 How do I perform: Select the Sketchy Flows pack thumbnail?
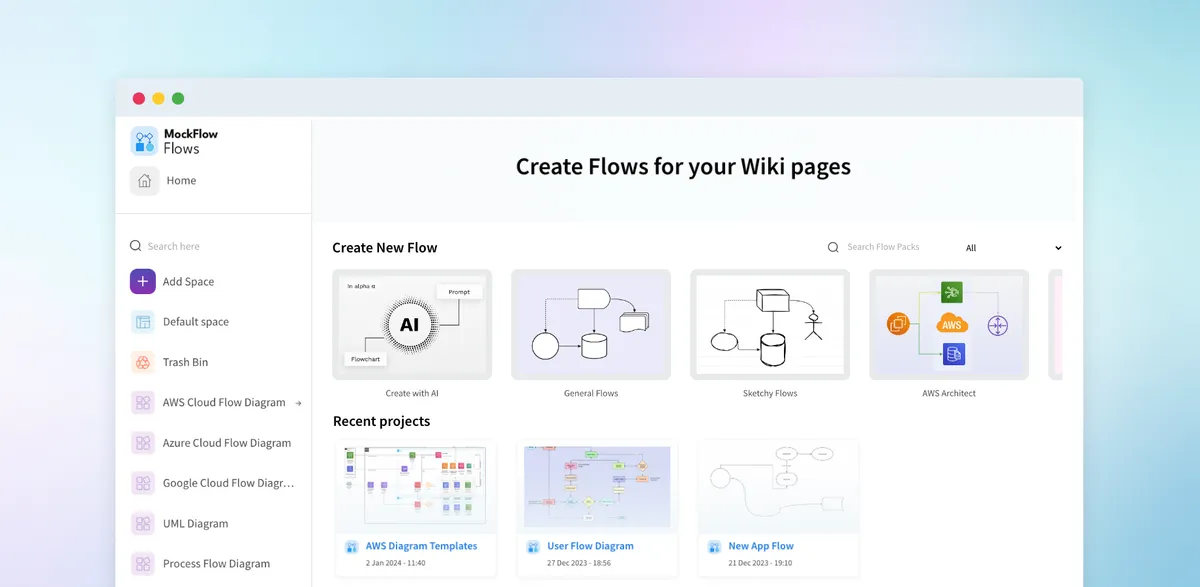tap(770, 325)
